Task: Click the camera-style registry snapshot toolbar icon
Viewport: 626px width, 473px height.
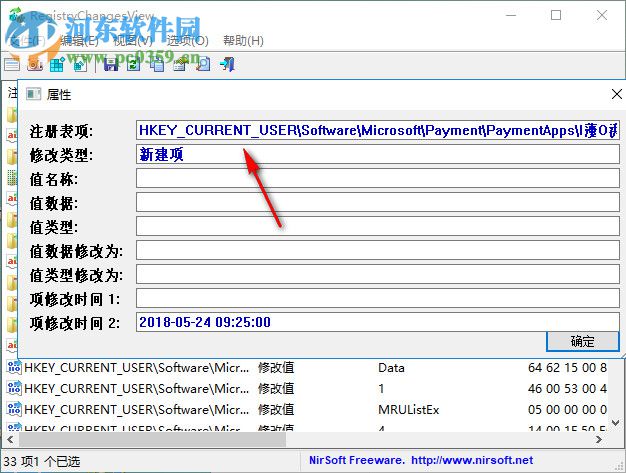Action: click(35, 64)
